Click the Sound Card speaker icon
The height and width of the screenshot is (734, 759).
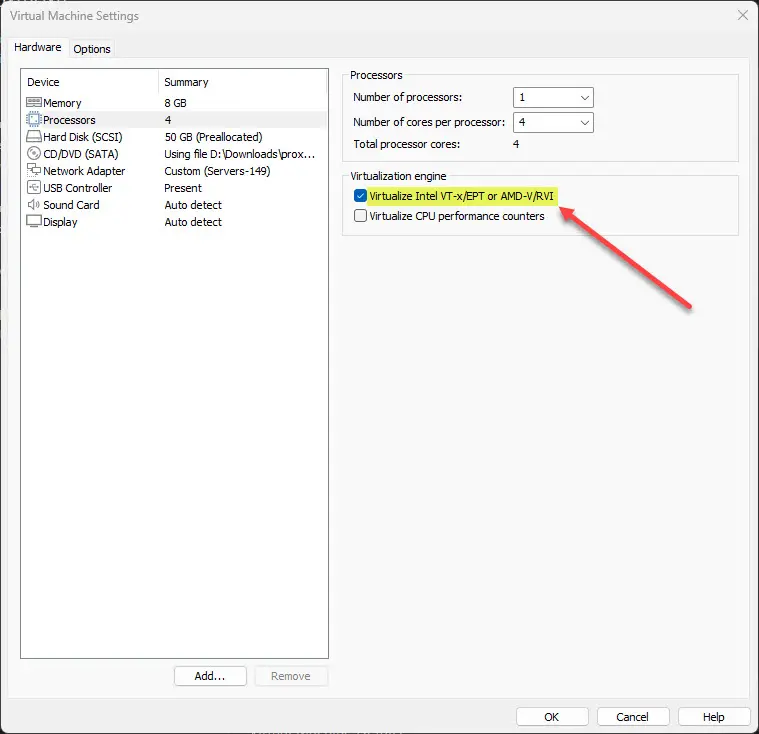tap(33, 204)
